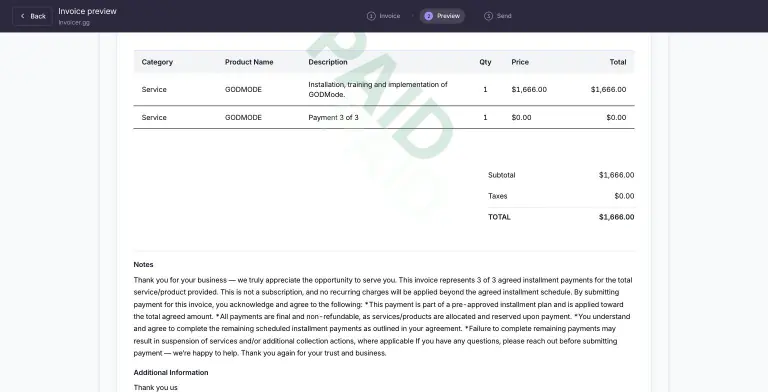Image resolution: width=768 pixels, height=392 pixels.
Task: Click the Taxes amount $0.00
Action: click(624, 196)
